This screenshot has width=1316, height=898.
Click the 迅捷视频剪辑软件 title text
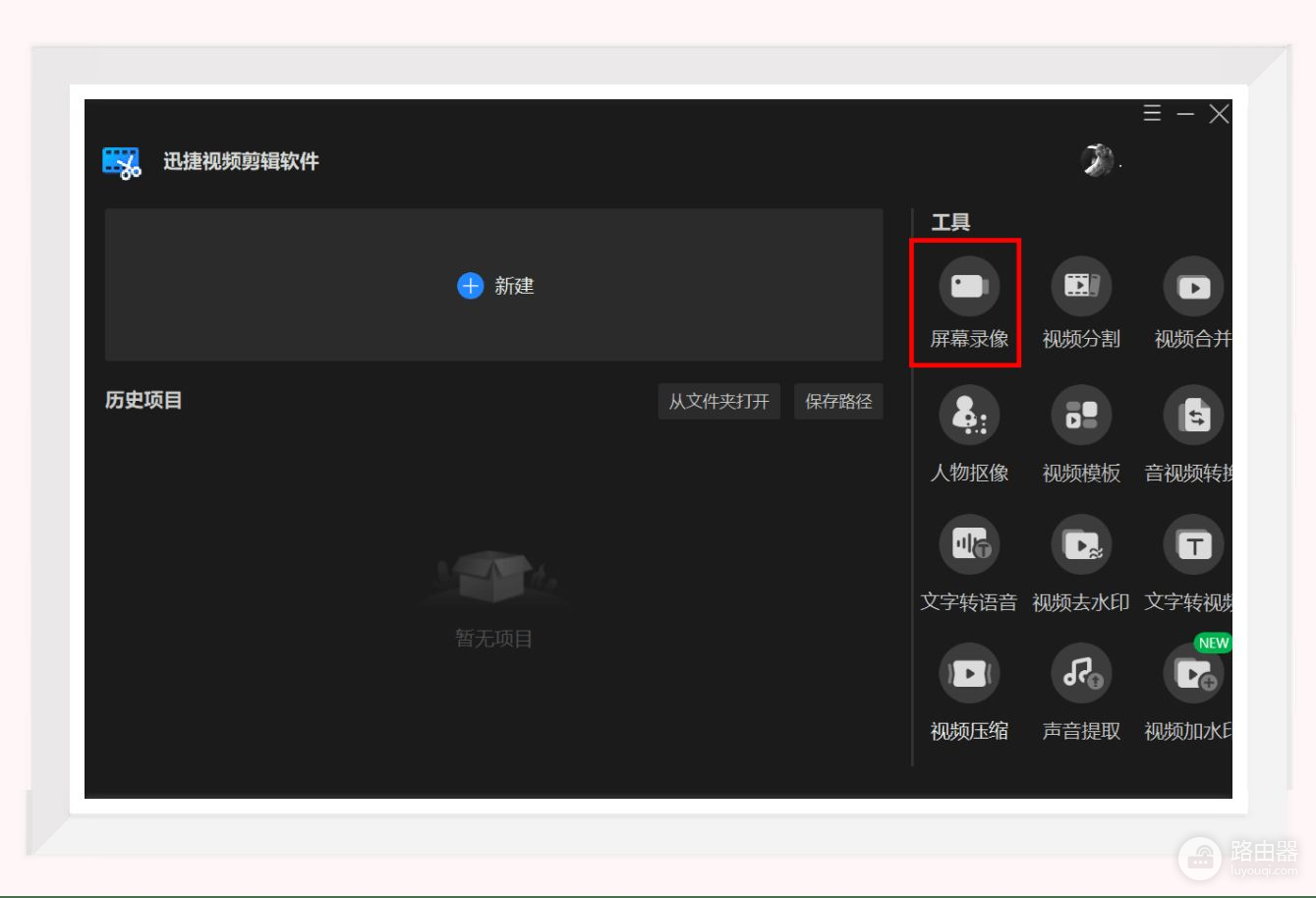[241, 162]
